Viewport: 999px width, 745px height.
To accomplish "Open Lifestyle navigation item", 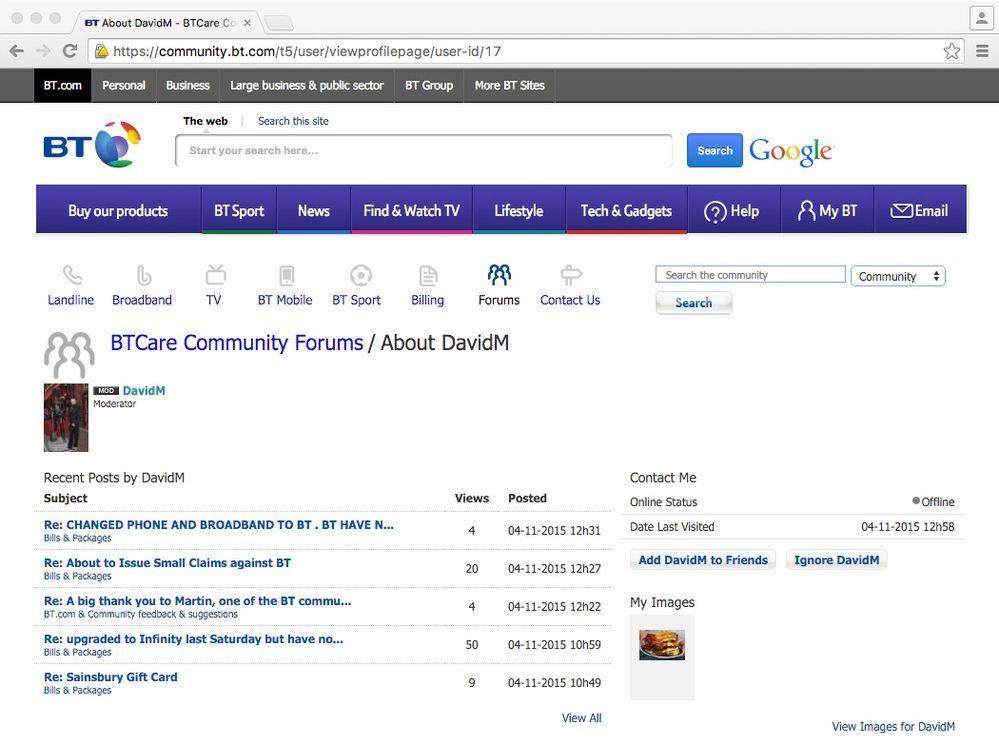I will tap(519, 210).
